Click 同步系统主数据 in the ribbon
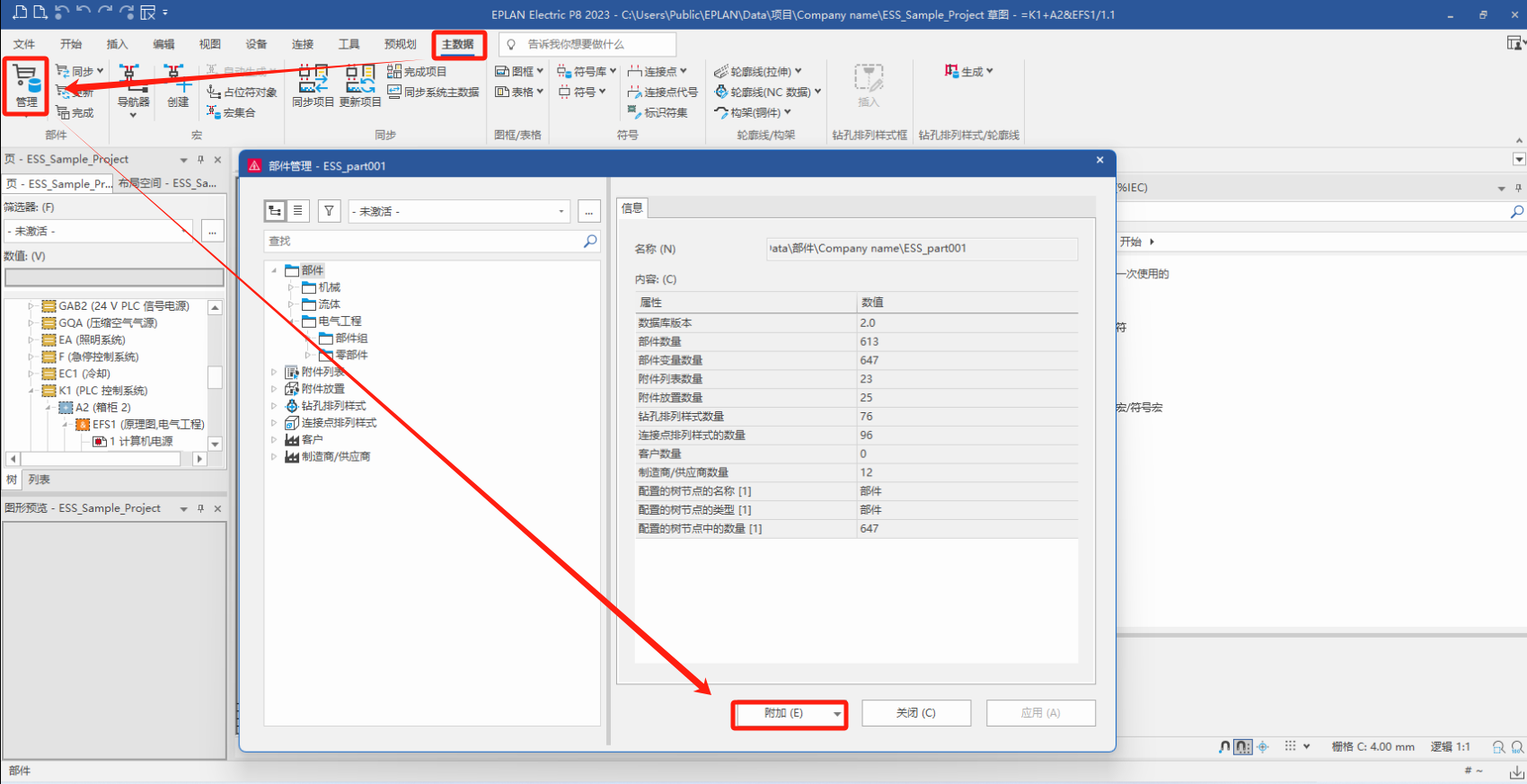Image resolution: width=1527 pixels, height=784 pixels. click(x=433, y=92)
